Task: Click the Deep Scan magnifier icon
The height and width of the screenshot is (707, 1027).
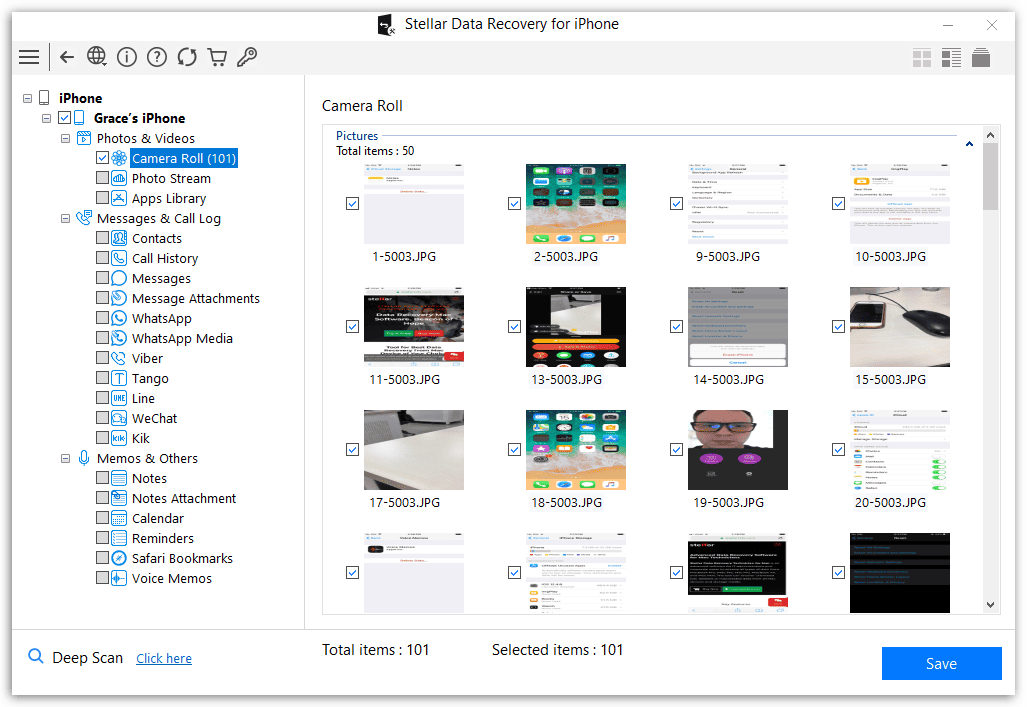Action: (x=35, y=656)
